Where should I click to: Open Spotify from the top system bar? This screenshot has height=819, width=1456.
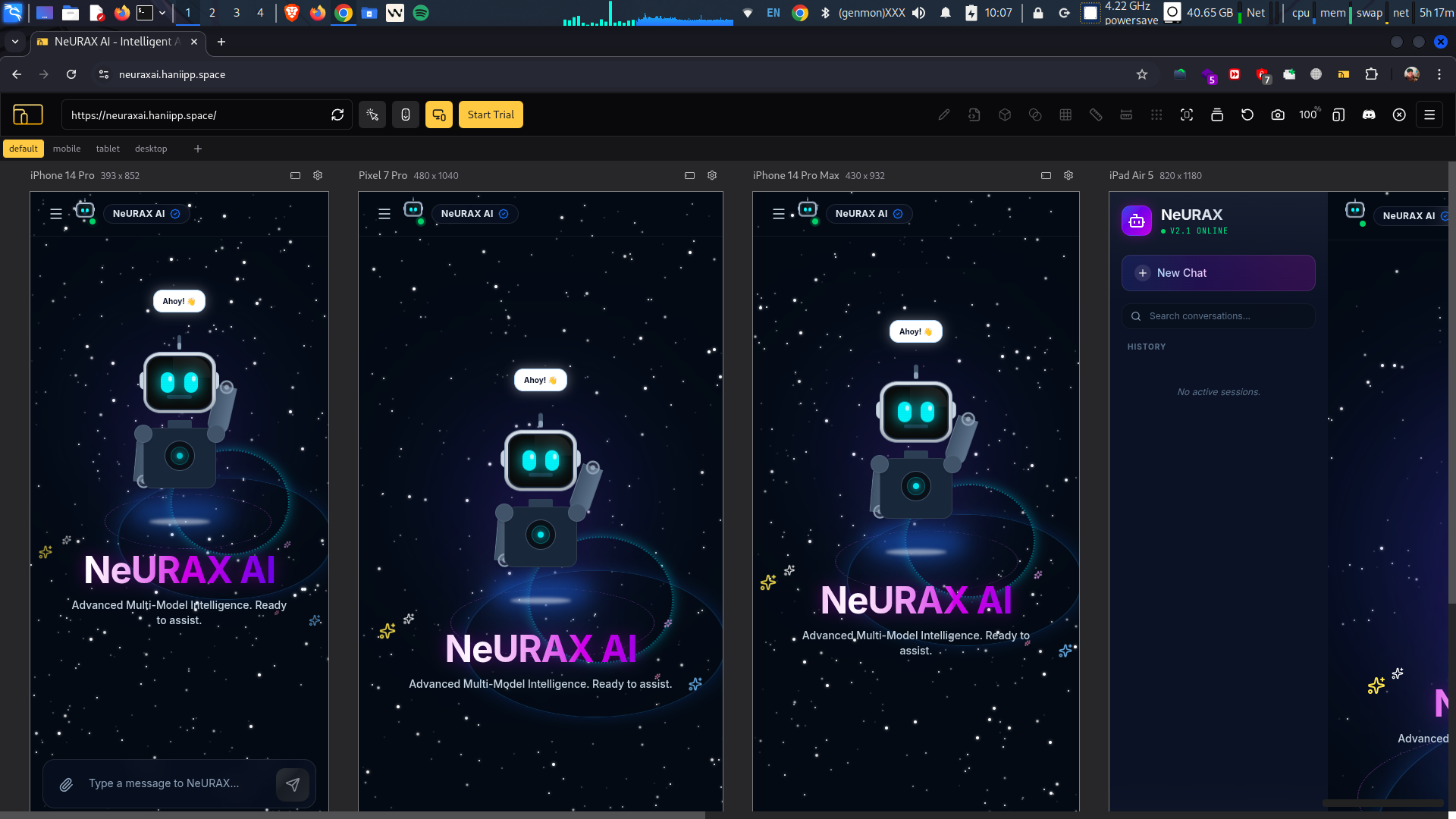click(x=421, y=13)
